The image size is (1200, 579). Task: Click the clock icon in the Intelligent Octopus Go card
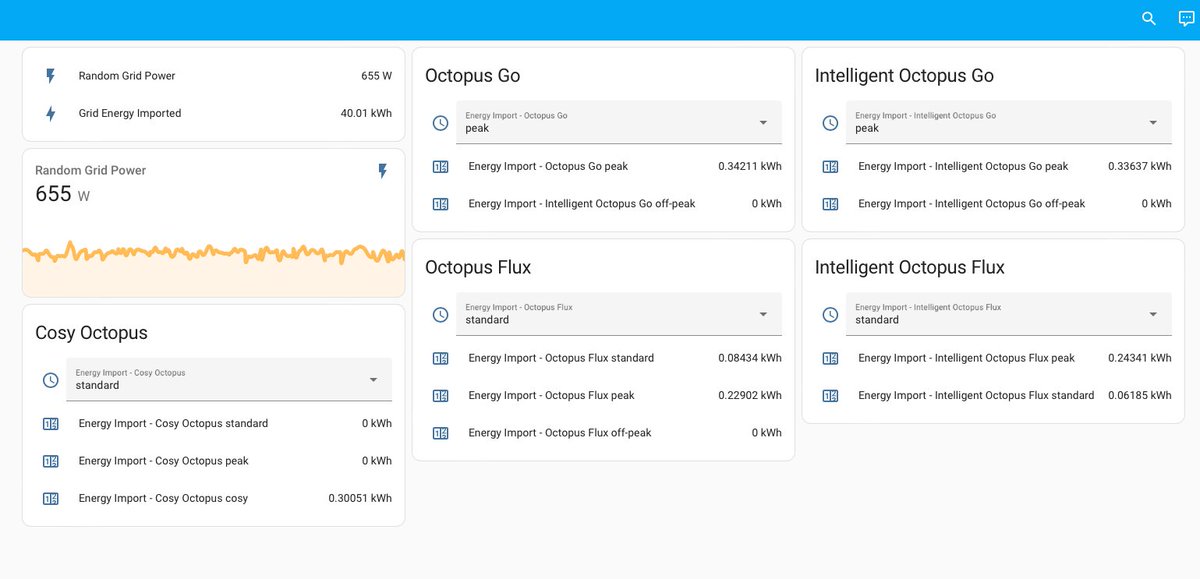[x=831, y=123]
